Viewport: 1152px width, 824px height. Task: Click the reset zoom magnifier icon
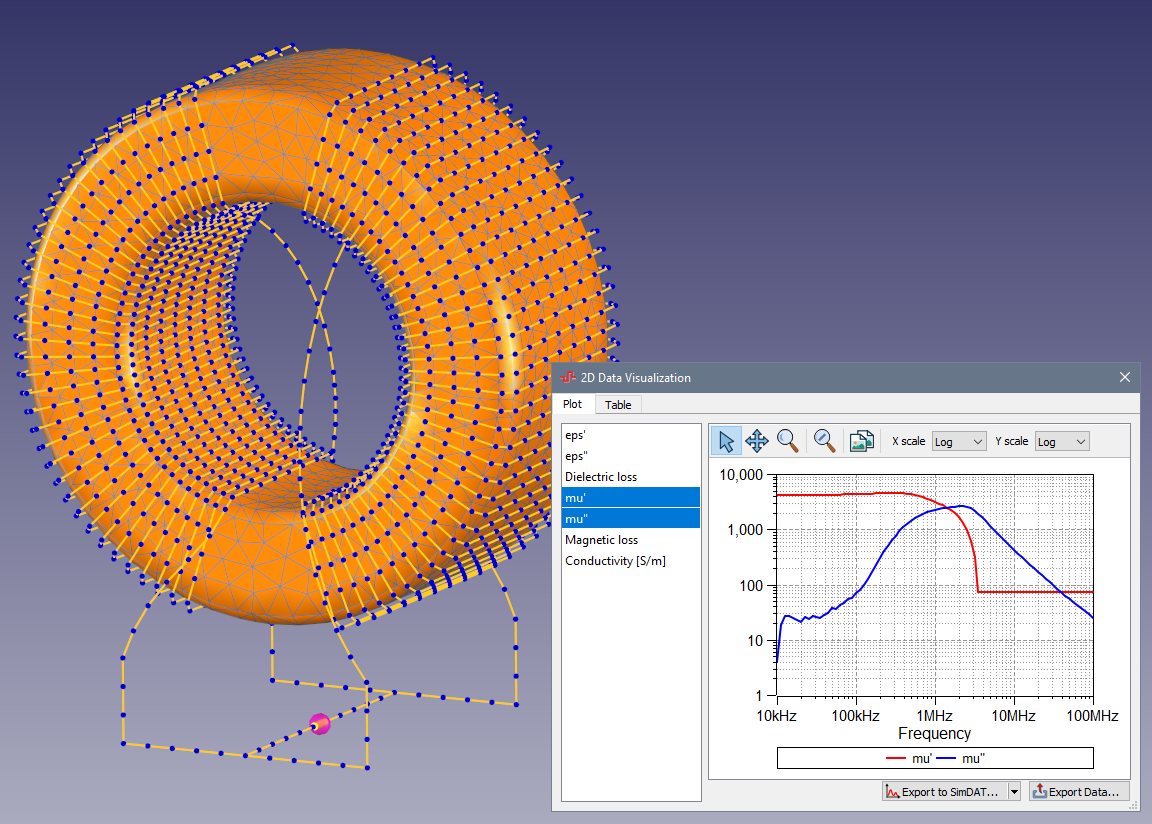click(x=825, y=441)
